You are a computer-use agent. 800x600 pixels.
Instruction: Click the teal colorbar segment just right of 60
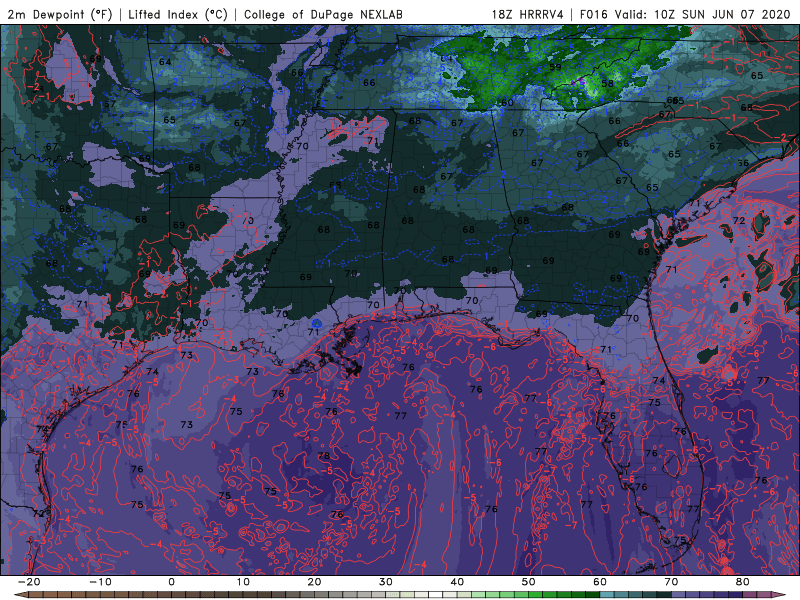[x=607, y=595]
